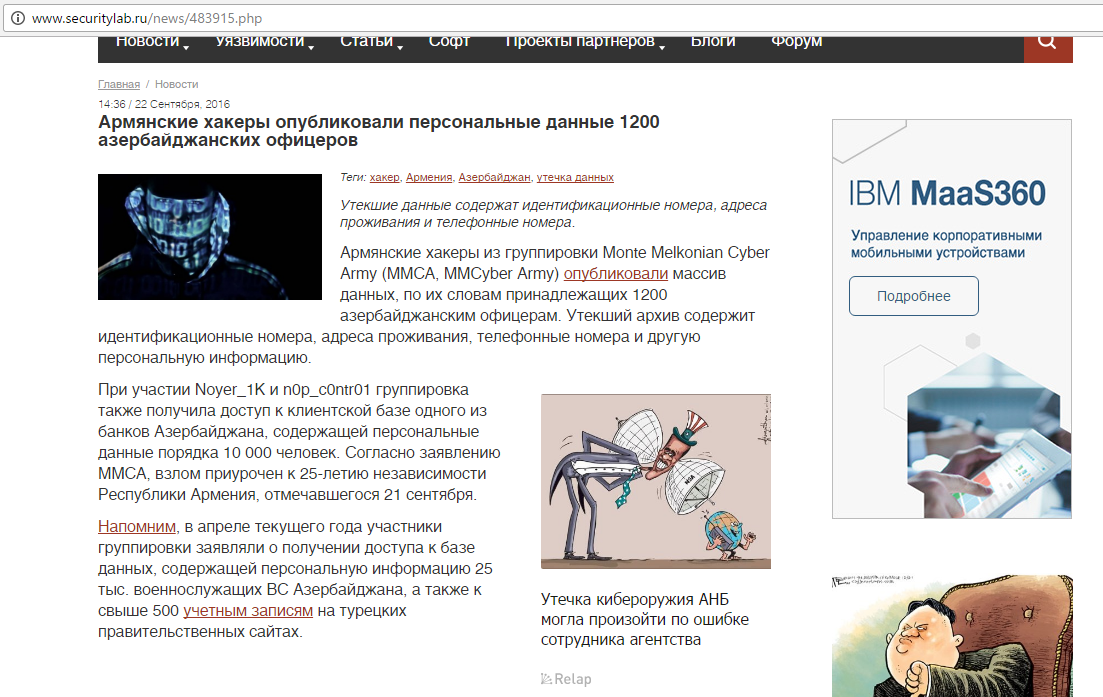The width and height of the screenshot is (1103, 697).
Task: Follow the Напомним link
Action: click(137, 526)
